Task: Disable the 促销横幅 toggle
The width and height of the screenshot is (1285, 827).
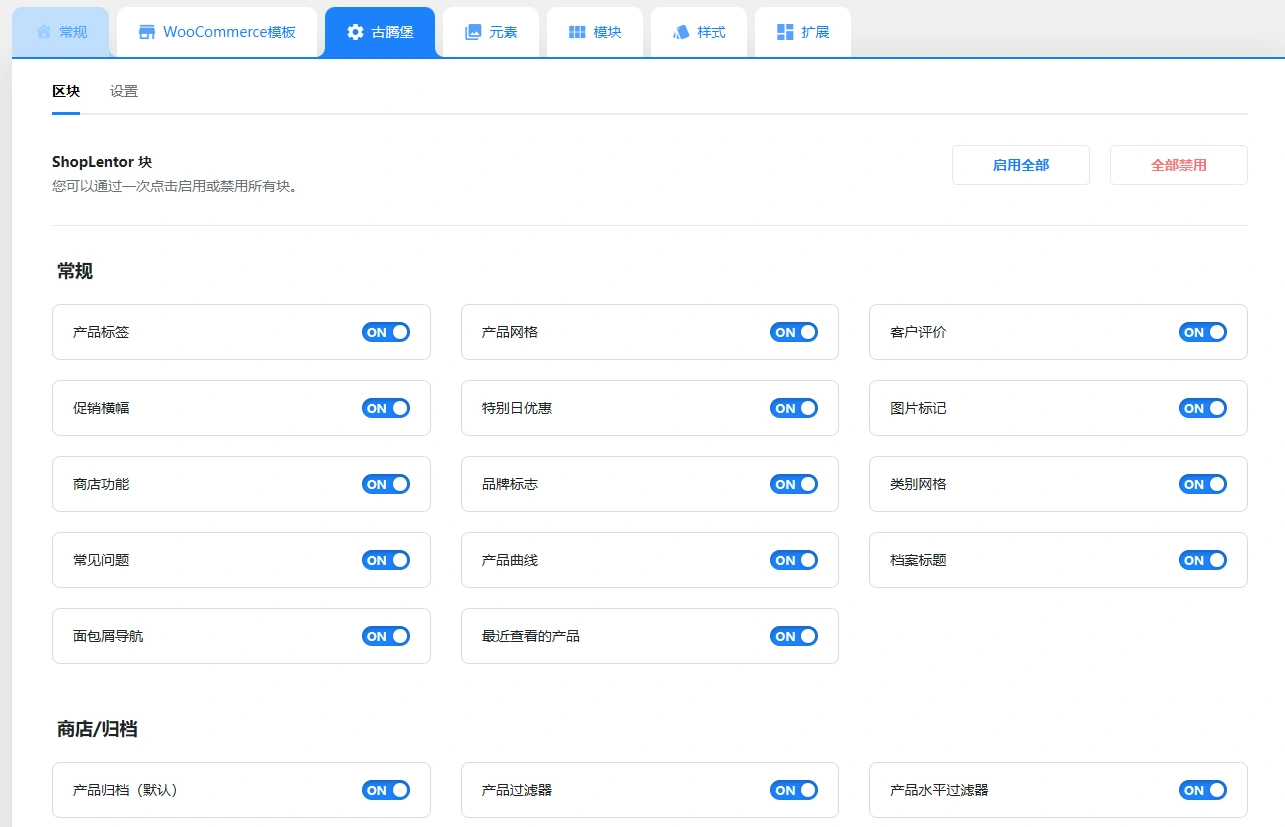Action: (x=386, y=408)
